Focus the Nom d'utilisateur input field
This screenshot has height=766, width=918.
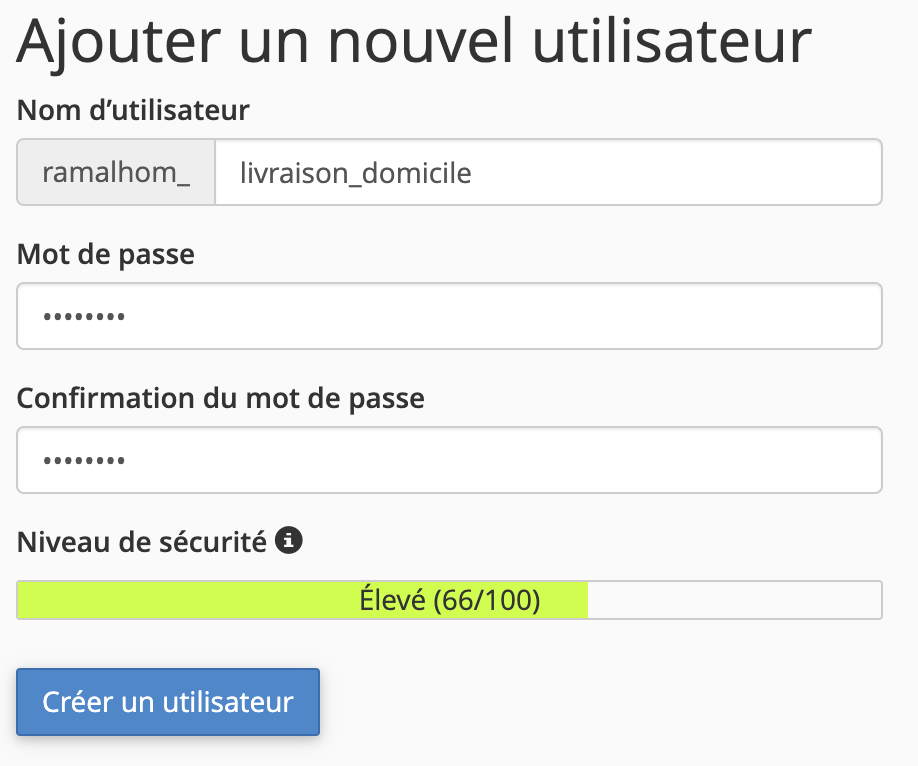[x=548, y=173]
